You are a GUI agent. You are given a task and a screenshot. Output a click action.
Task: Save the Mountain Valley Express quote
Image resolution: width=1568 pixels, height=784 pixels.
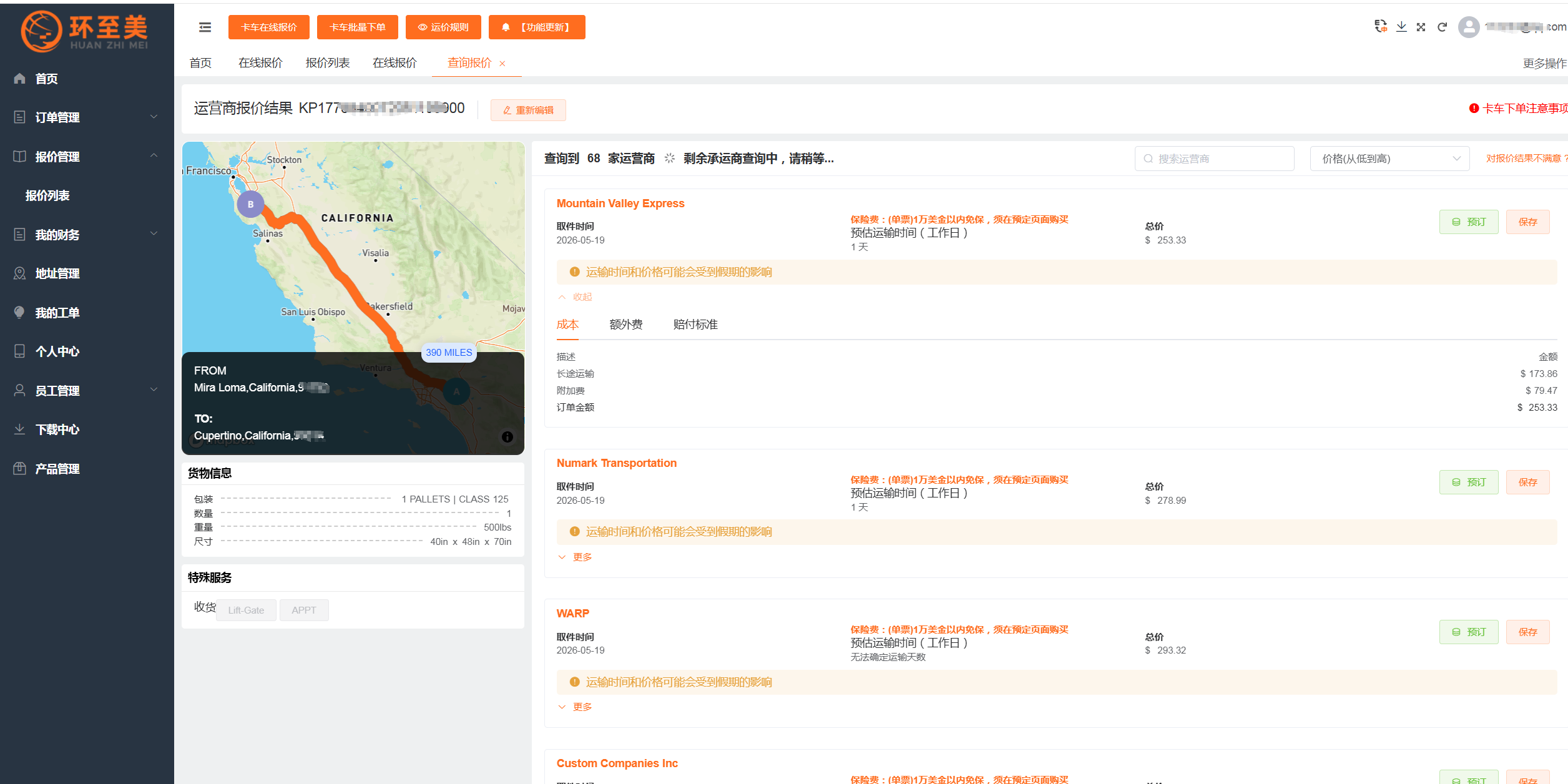(1528, 222)
